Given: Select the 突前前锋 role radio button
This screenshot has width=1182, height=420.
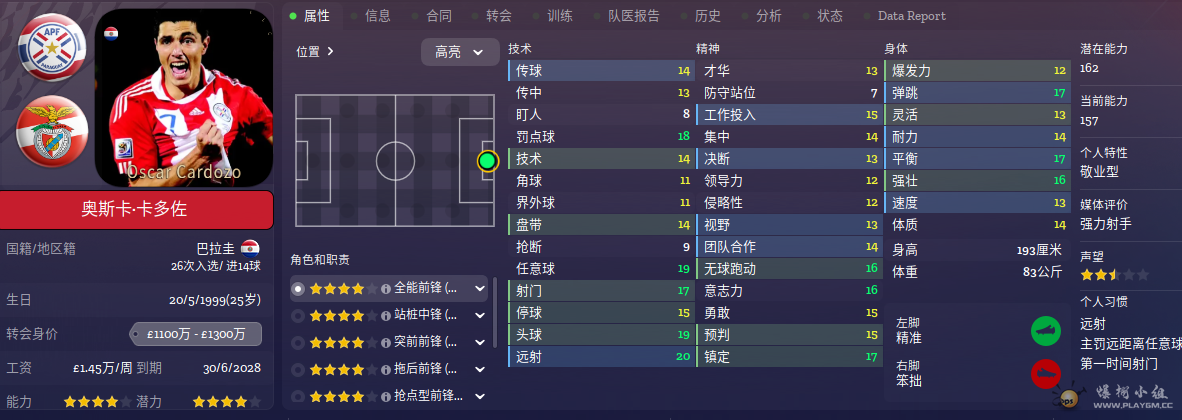Looking at the screenshot, I should pyautogui.click(x=299, y=342).
